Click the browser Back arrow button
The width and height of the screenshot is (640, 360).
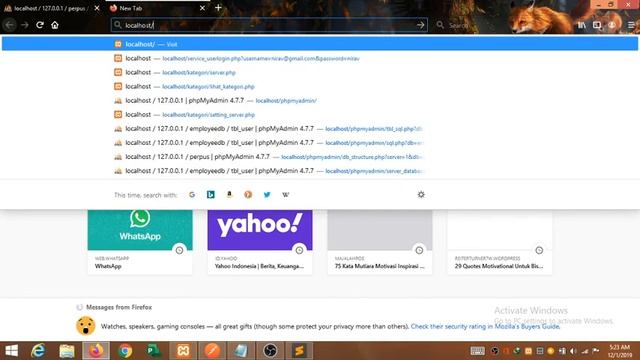(10, 25)
